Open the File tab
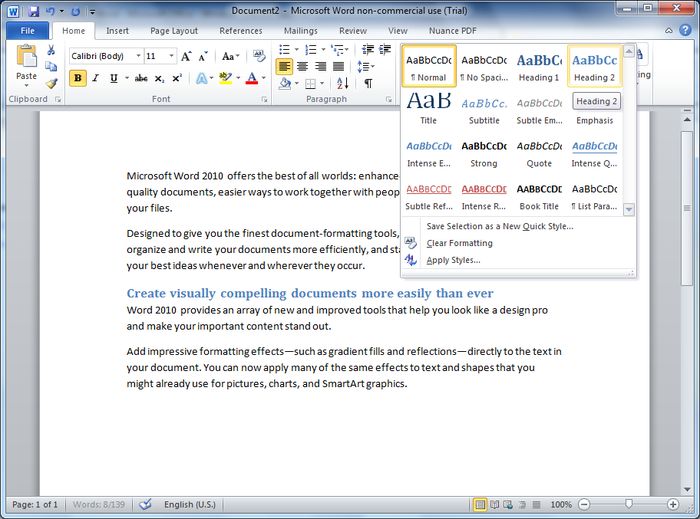The width and height of the screenshot is (700, 519). 28,31
